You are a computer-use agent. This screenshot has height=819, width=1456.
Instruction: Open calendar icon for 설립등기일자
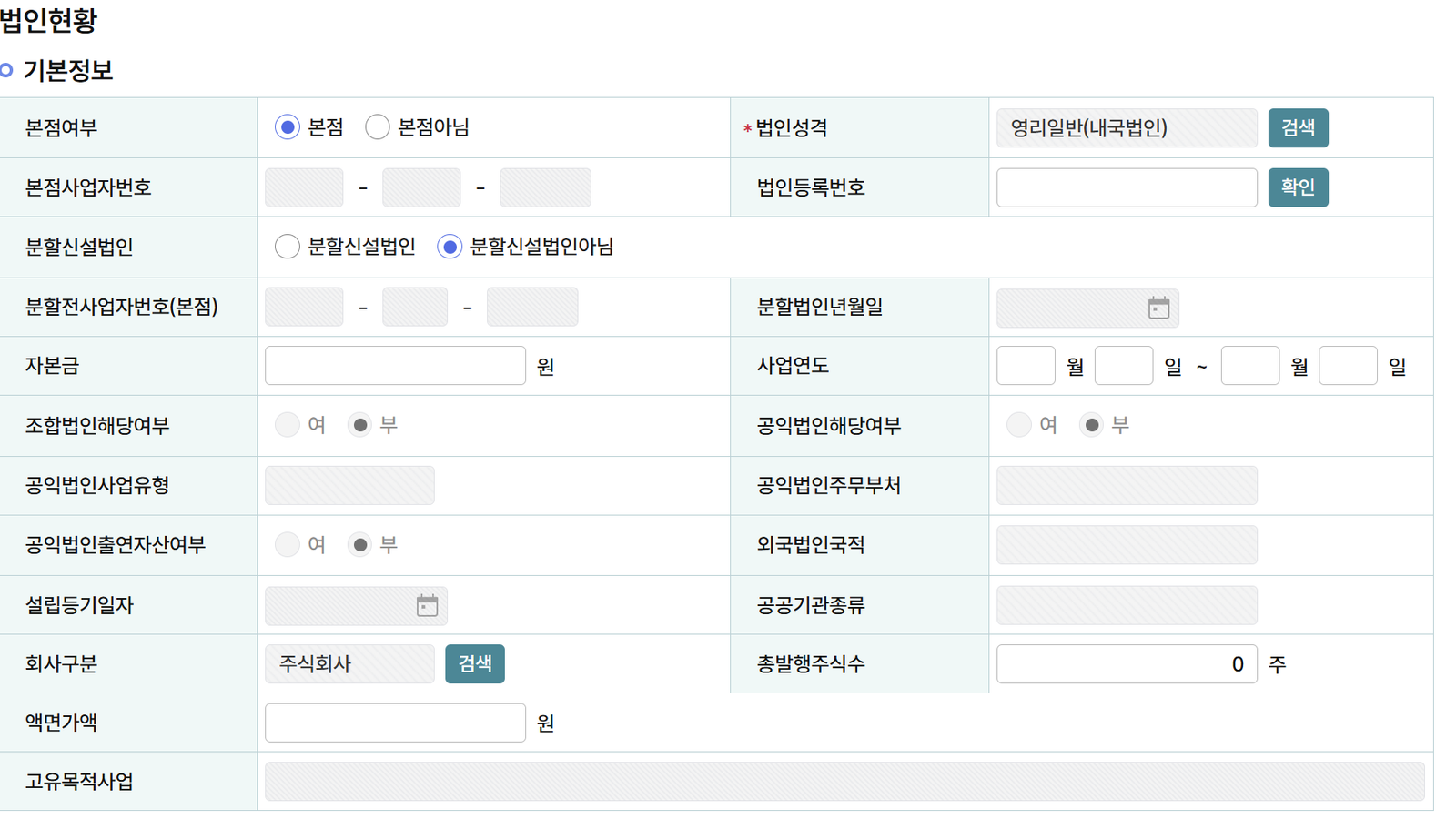[x=427, y=605]
